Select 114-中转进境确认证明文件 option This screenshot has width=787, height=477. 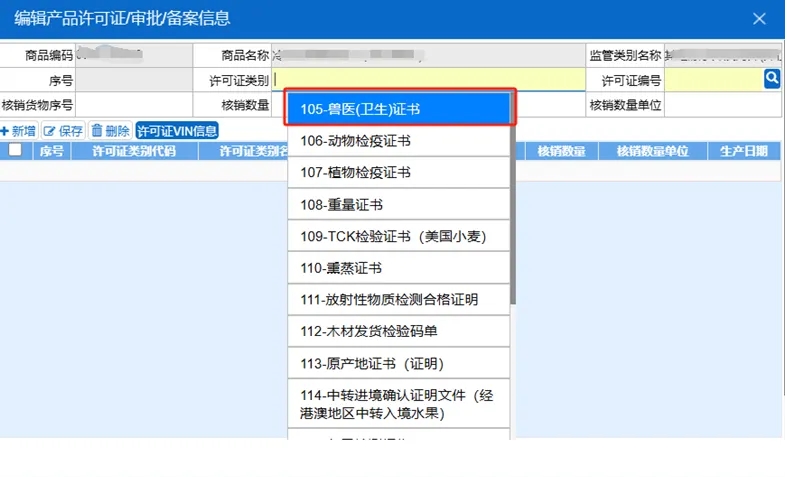[398, 404]
